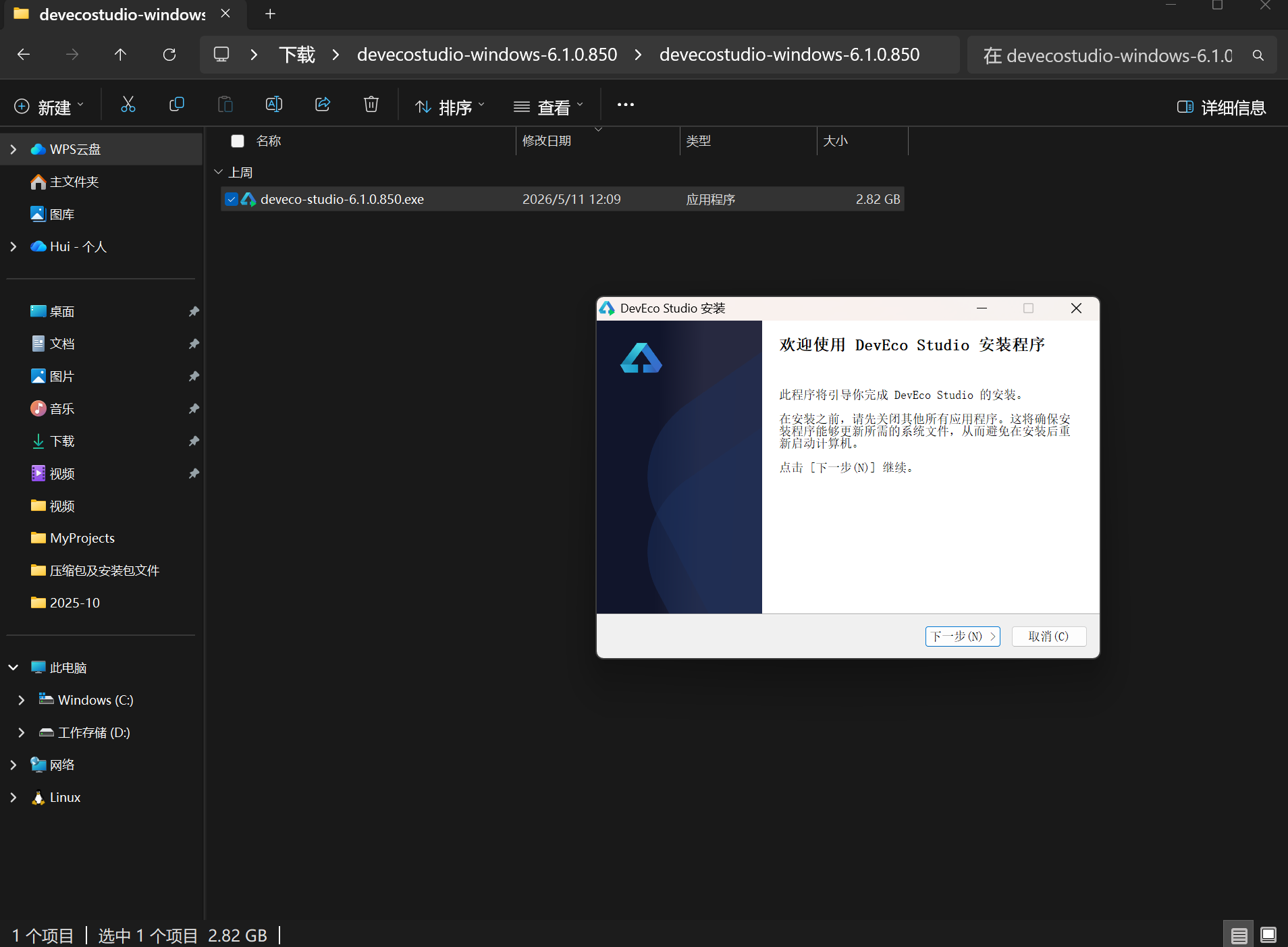This screenshot has width=1288, height=947.
Task: Expand the 工作存储 (D:) drive node
Action: pyautogui.click(x=22, y=732)
